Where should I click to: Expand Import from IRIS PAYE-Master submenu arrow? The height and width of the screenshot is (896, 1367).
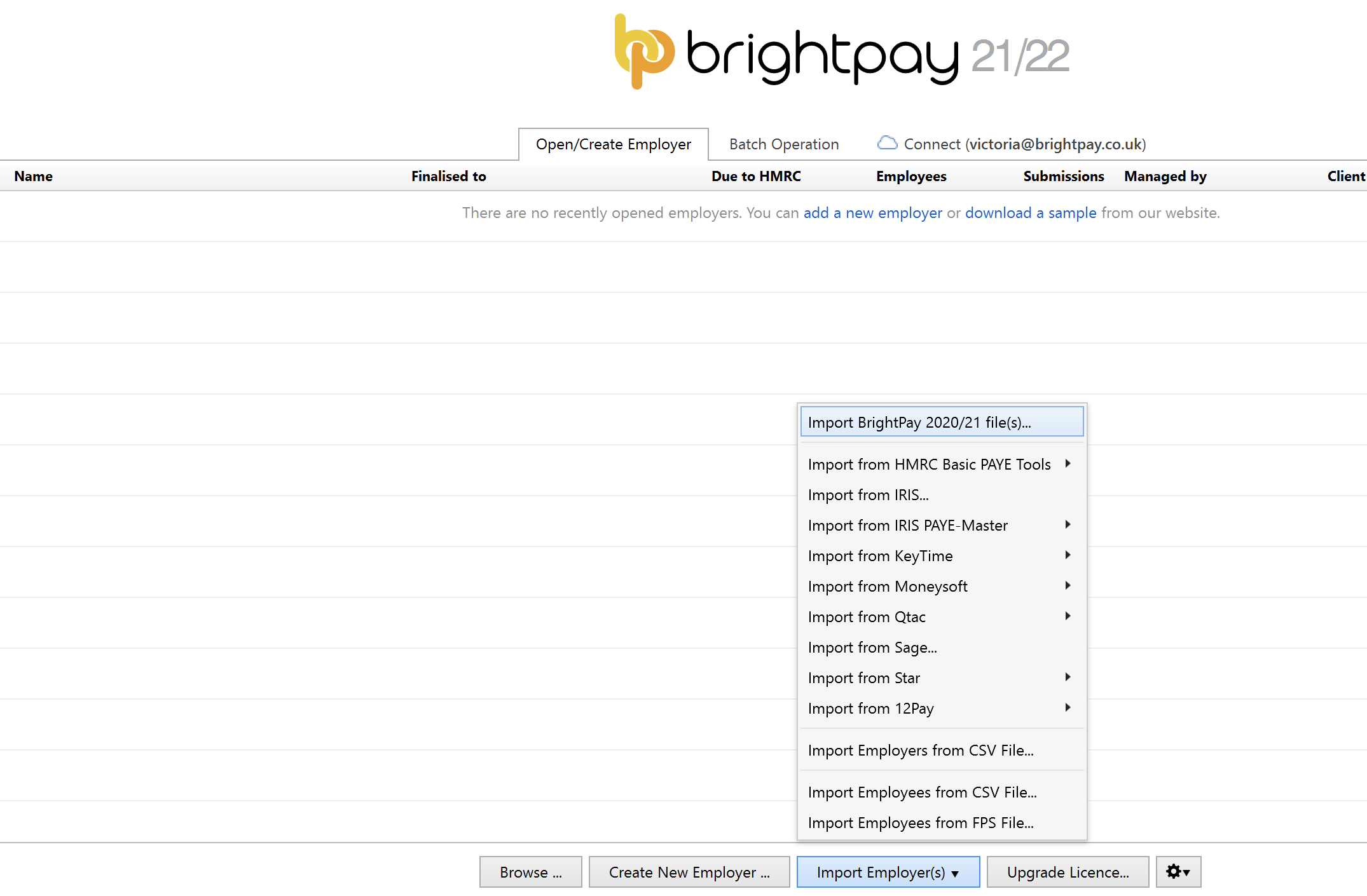click(x=1068, y=525)
